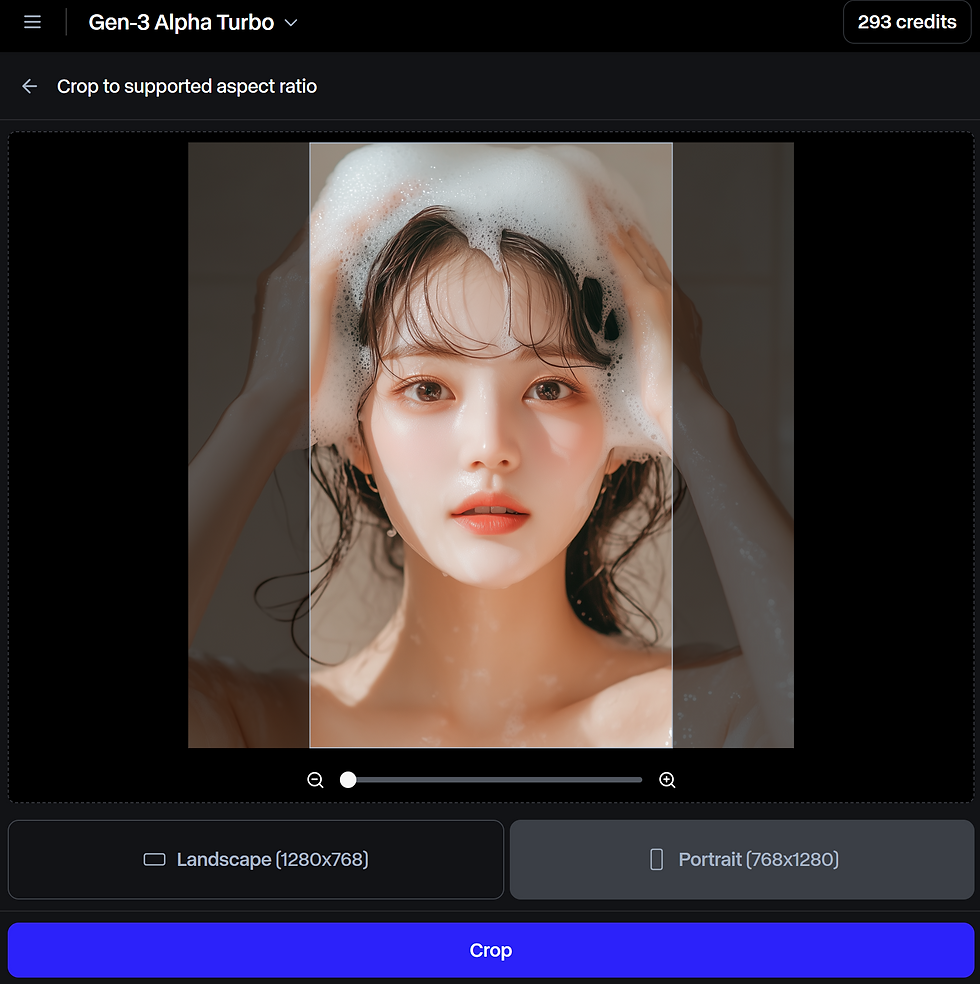Click the white crop frame border
Viewport: 980px width, 984px height.
click(x=310, y=445)
